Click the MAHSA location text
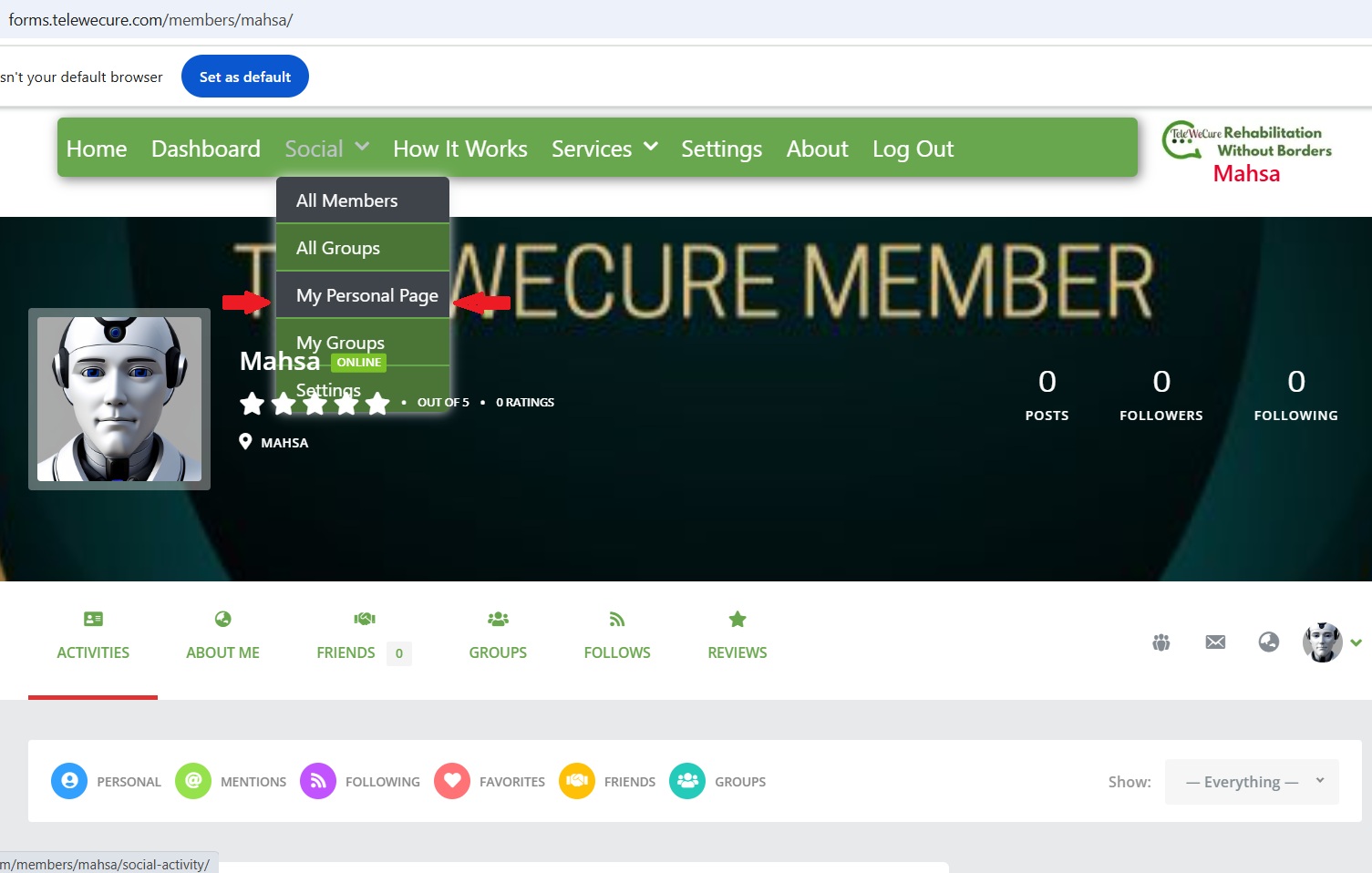Viewport: 1372px width, 873px height. coord(284,443)
